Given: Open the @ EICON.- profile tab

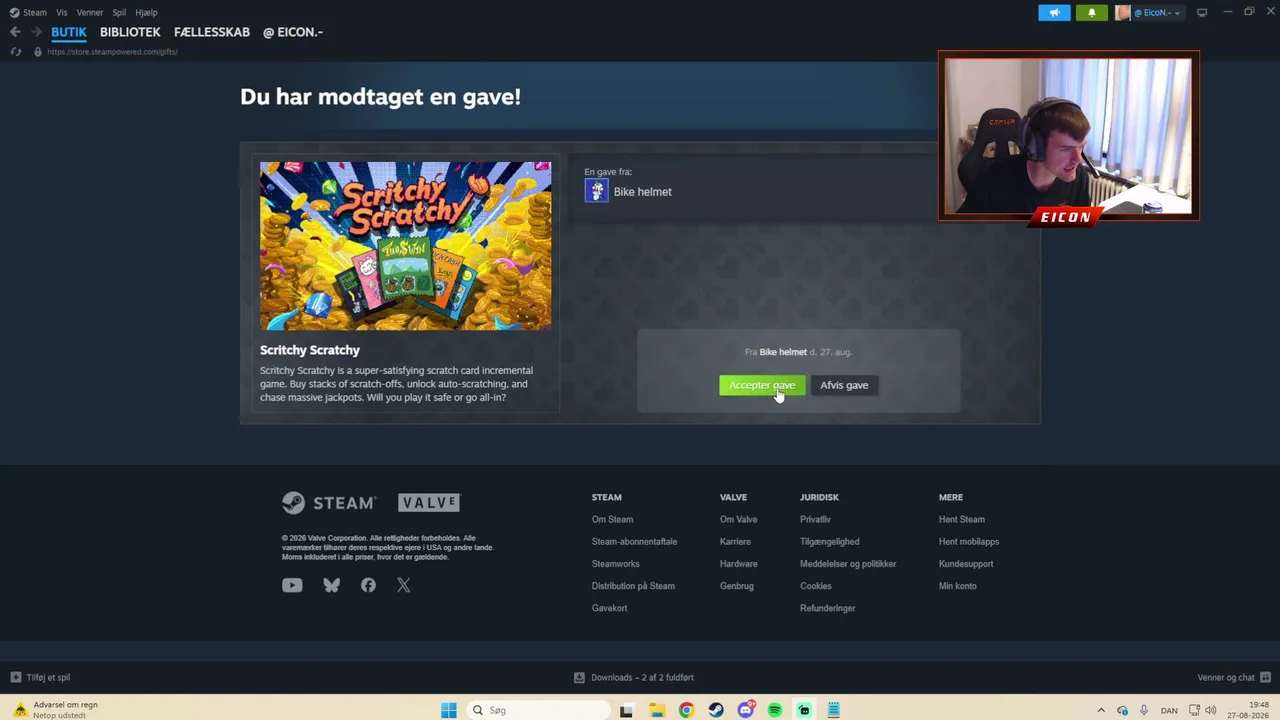Looking at the screenshot, I should [293, 32].
